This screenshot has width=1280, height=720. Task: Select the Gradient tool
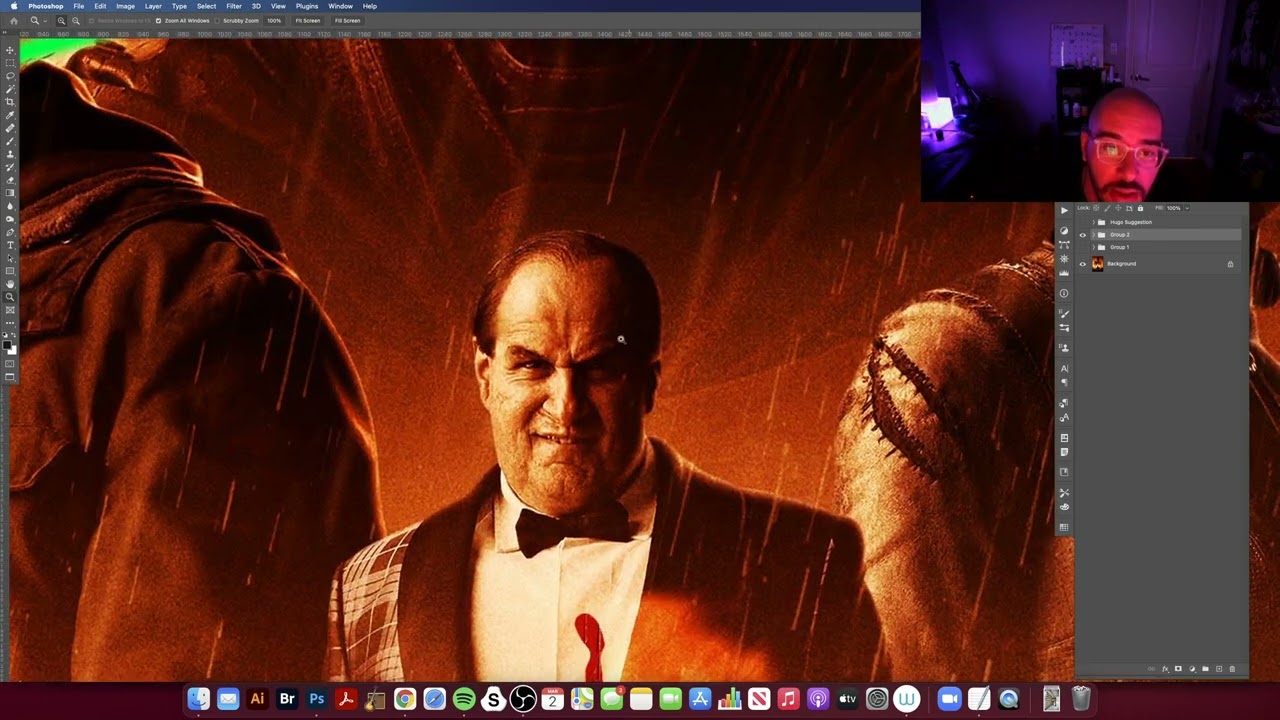[11, 192]
